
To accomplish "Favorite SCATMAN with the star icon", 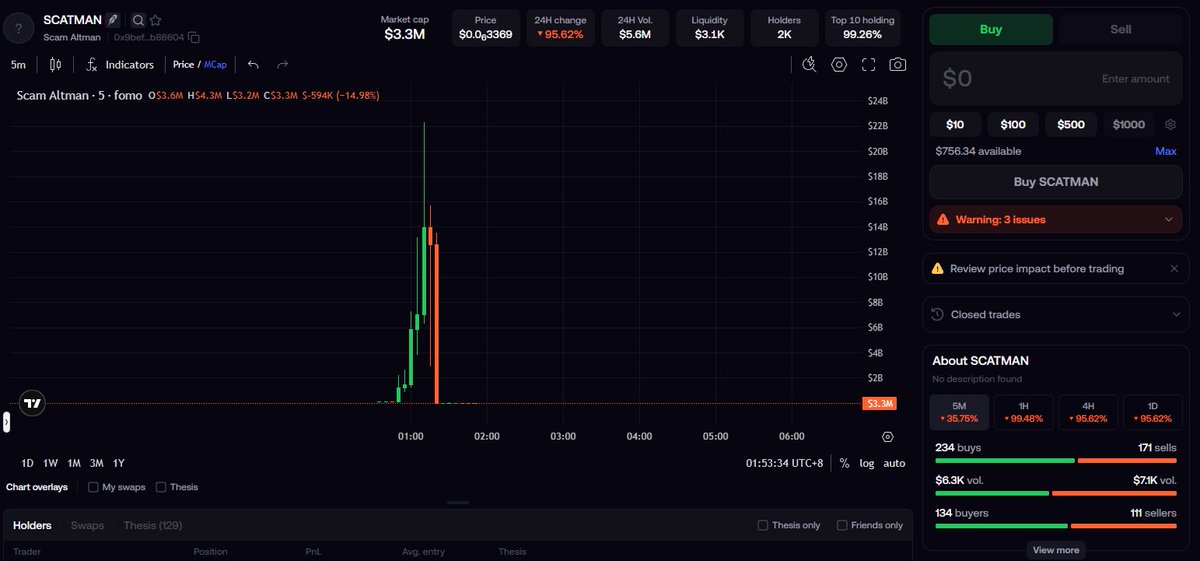I will (156, 20).
